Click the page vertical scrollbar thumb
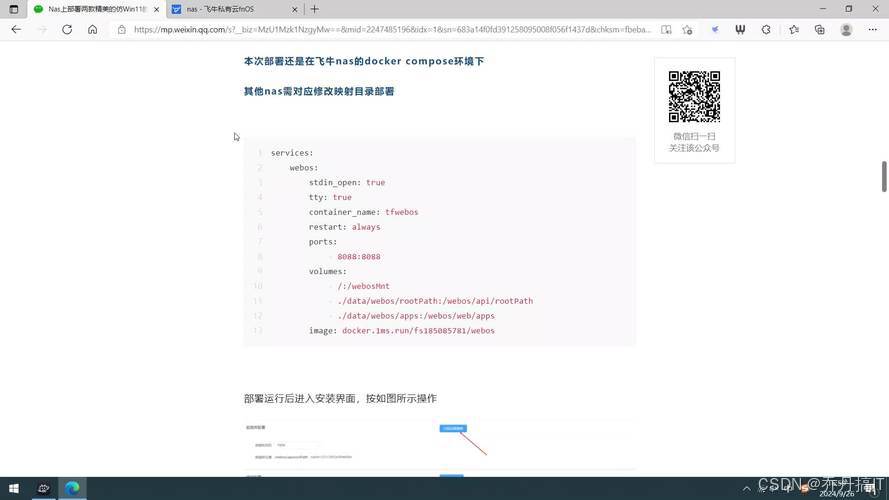Image resolution: width=889 pixels, height=500 pixels. pyautogui.click(x=884, y=177)
